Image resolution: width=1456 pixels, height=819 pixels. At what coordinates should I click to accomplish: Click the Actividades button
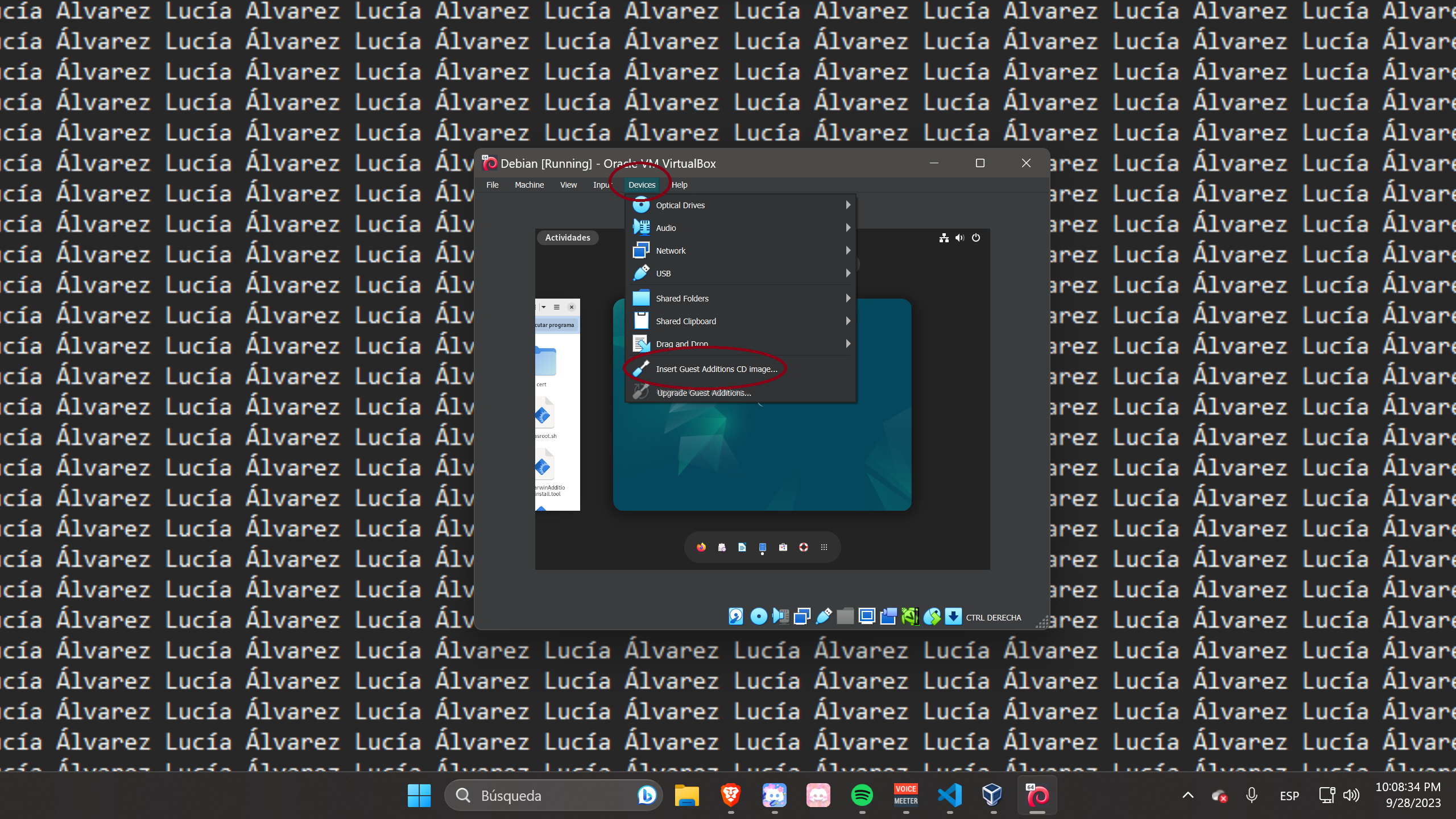point(567,238)
